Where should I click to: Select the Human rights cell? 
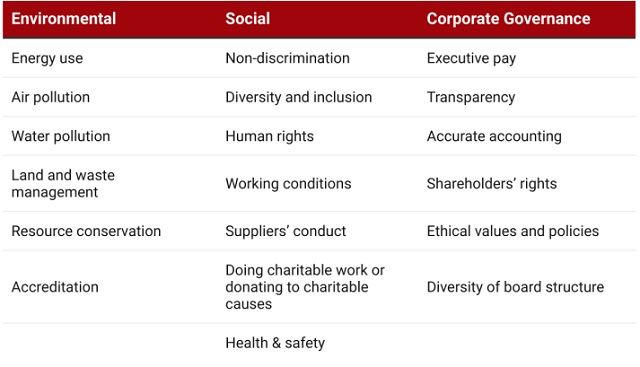coord(270,136)
